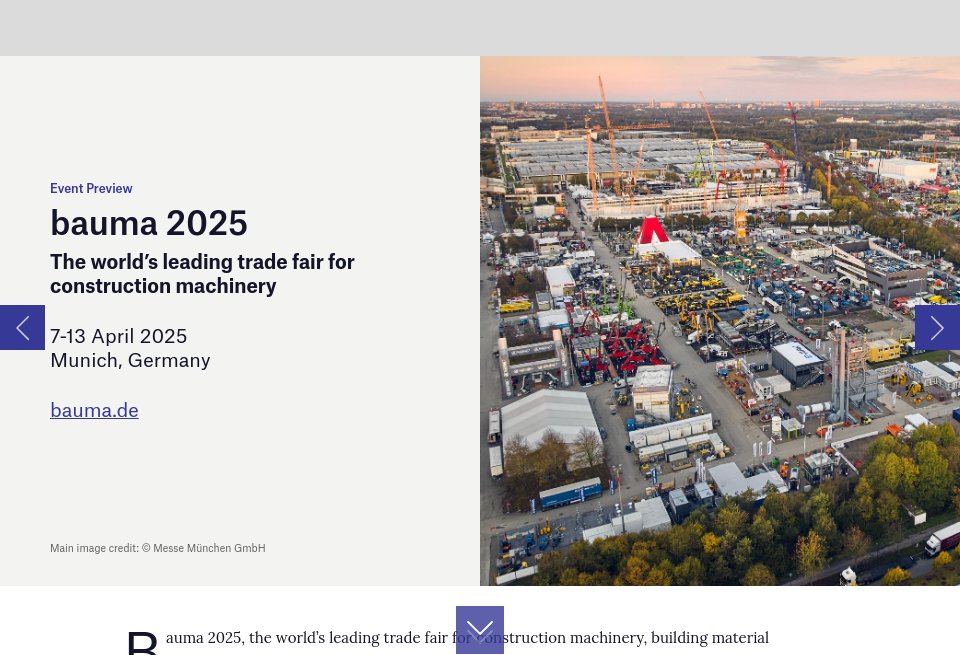Image resolution: width=960 pixels, height=655 pixels.
Task: Click the bauma 2025 headline
Action: point(148,223)
